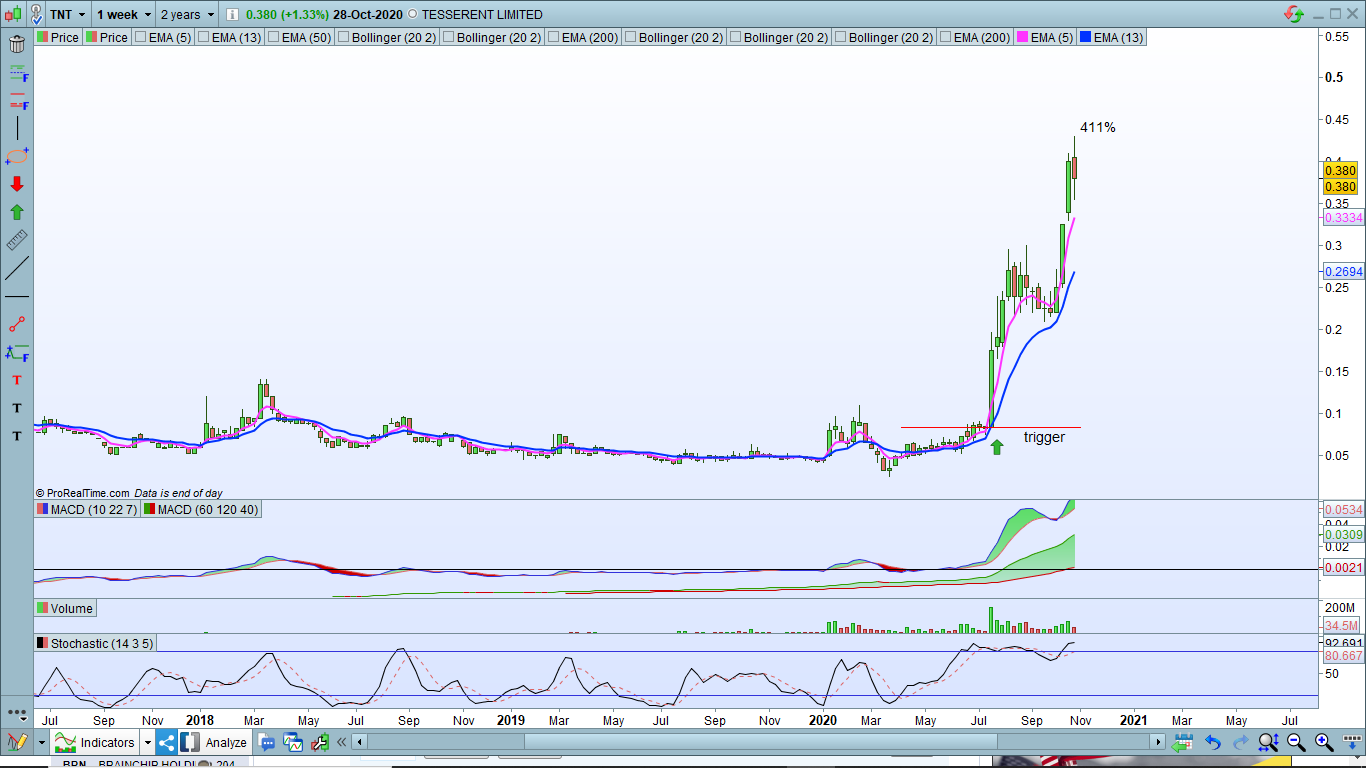Viewport: 1366px width, 768px height.
Task: Click the Indicators button
Action: tap(95, 742)
